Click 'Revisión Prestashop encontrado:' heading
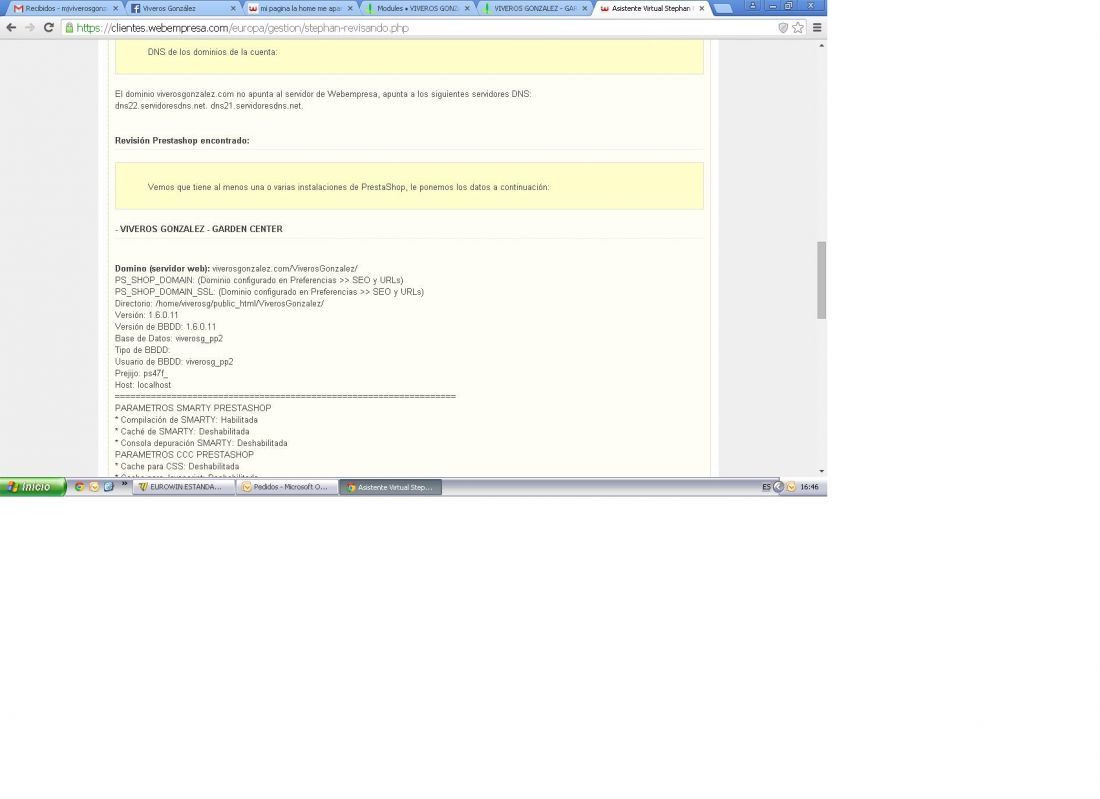Screen dimensions: 1100x799 (182, 141)
